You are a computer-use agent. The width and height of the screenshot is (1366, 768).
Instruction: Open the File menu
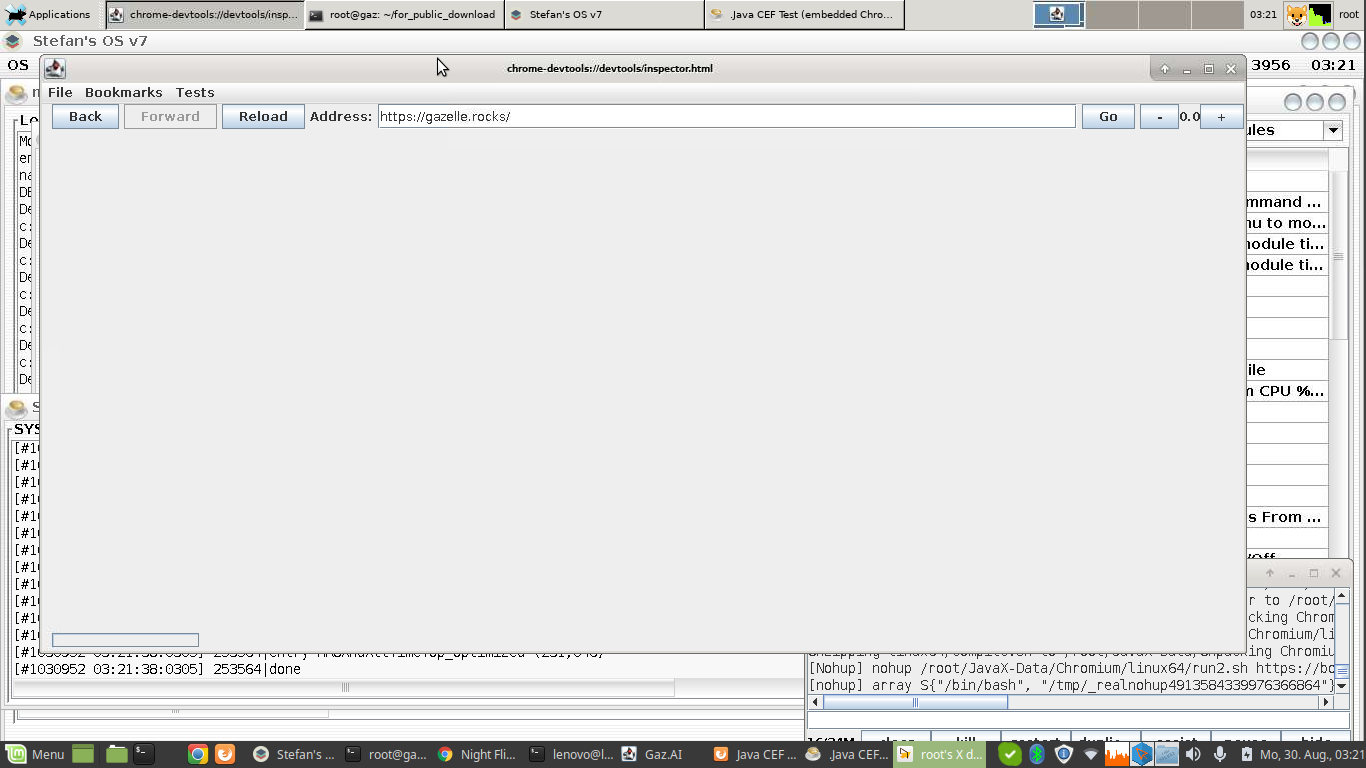60,92
